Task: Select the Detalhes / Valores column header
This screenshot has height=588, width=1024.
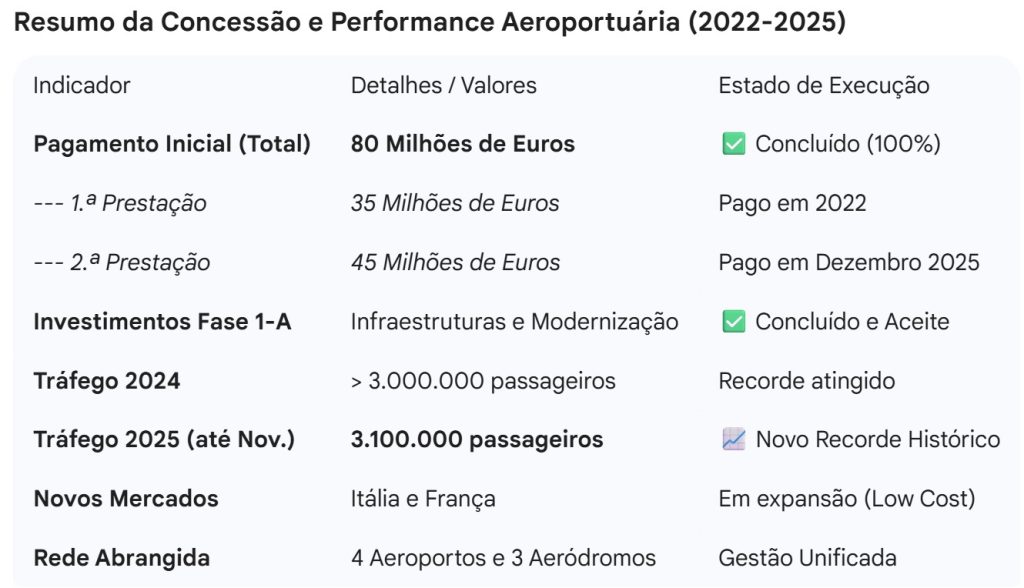Action: [443, 85]
